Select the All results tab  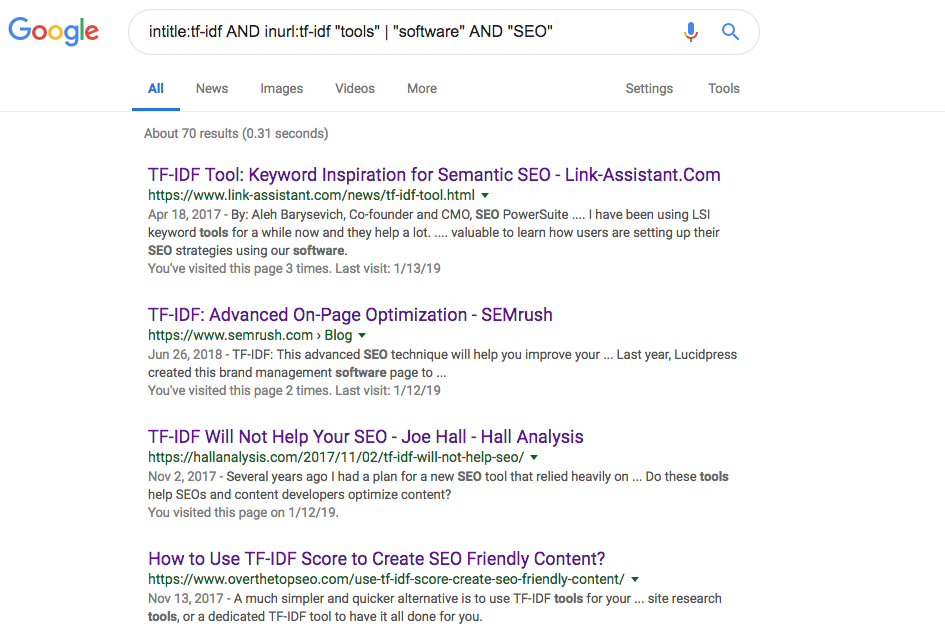tap(156, 88)
